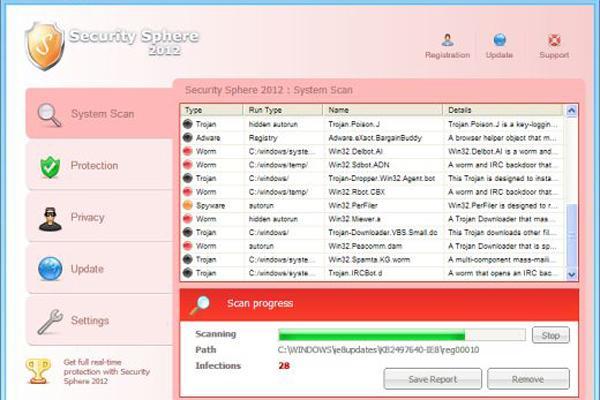Screen dimensions: 600x400
Task: Click the Settings wrench icon
Action: 50,322
